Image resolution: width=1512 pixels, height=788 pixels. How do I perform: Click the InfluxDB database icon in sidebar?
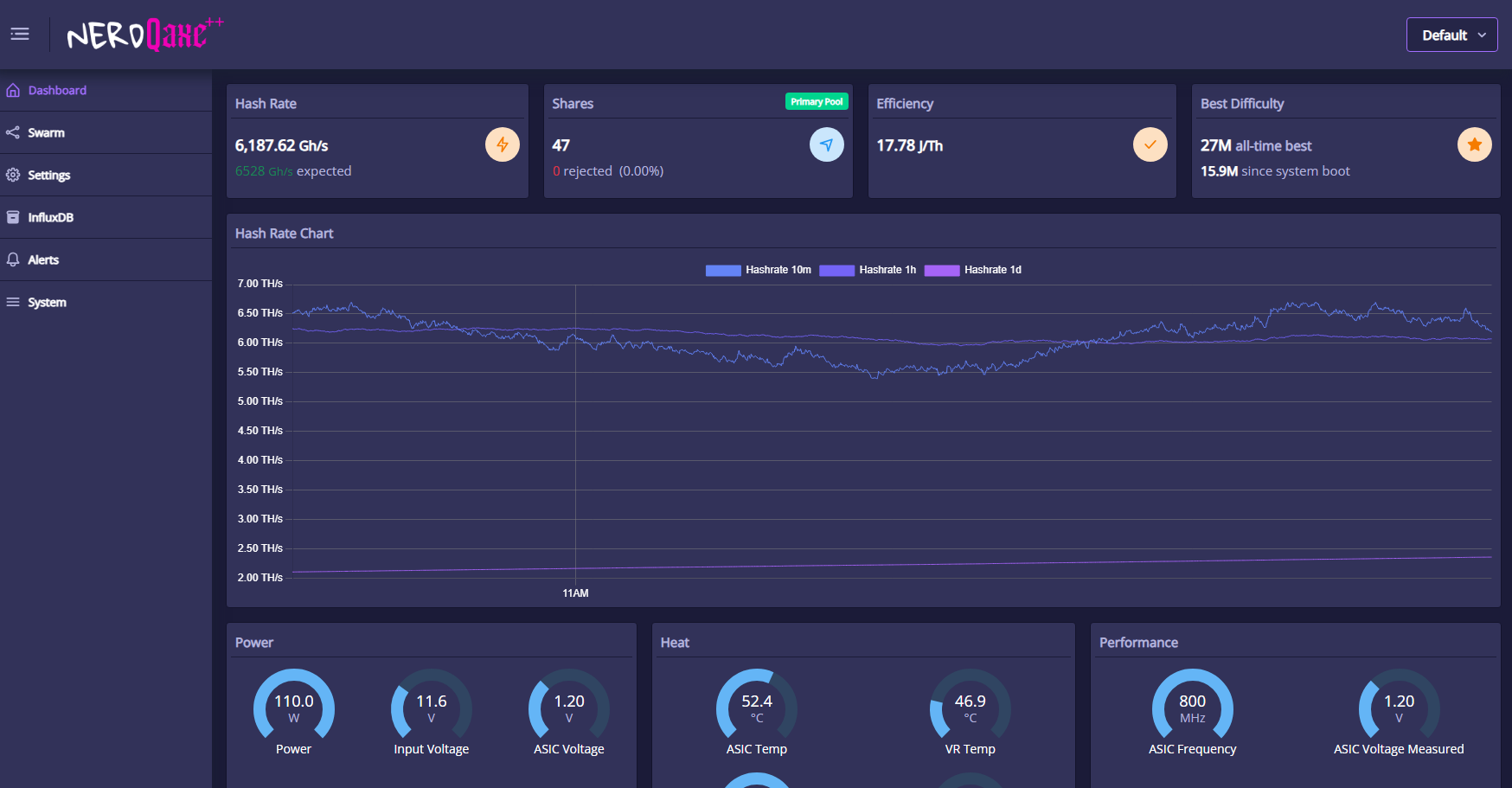[x=13, y=217]
